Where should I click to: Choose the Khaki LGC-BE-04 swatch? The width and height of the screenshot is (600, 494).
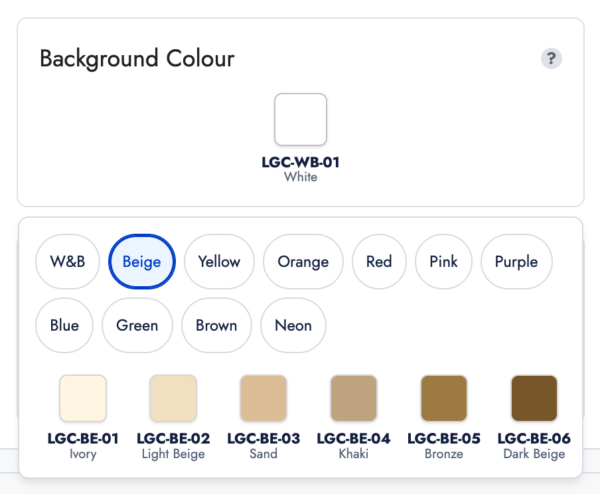click(354, 399)
